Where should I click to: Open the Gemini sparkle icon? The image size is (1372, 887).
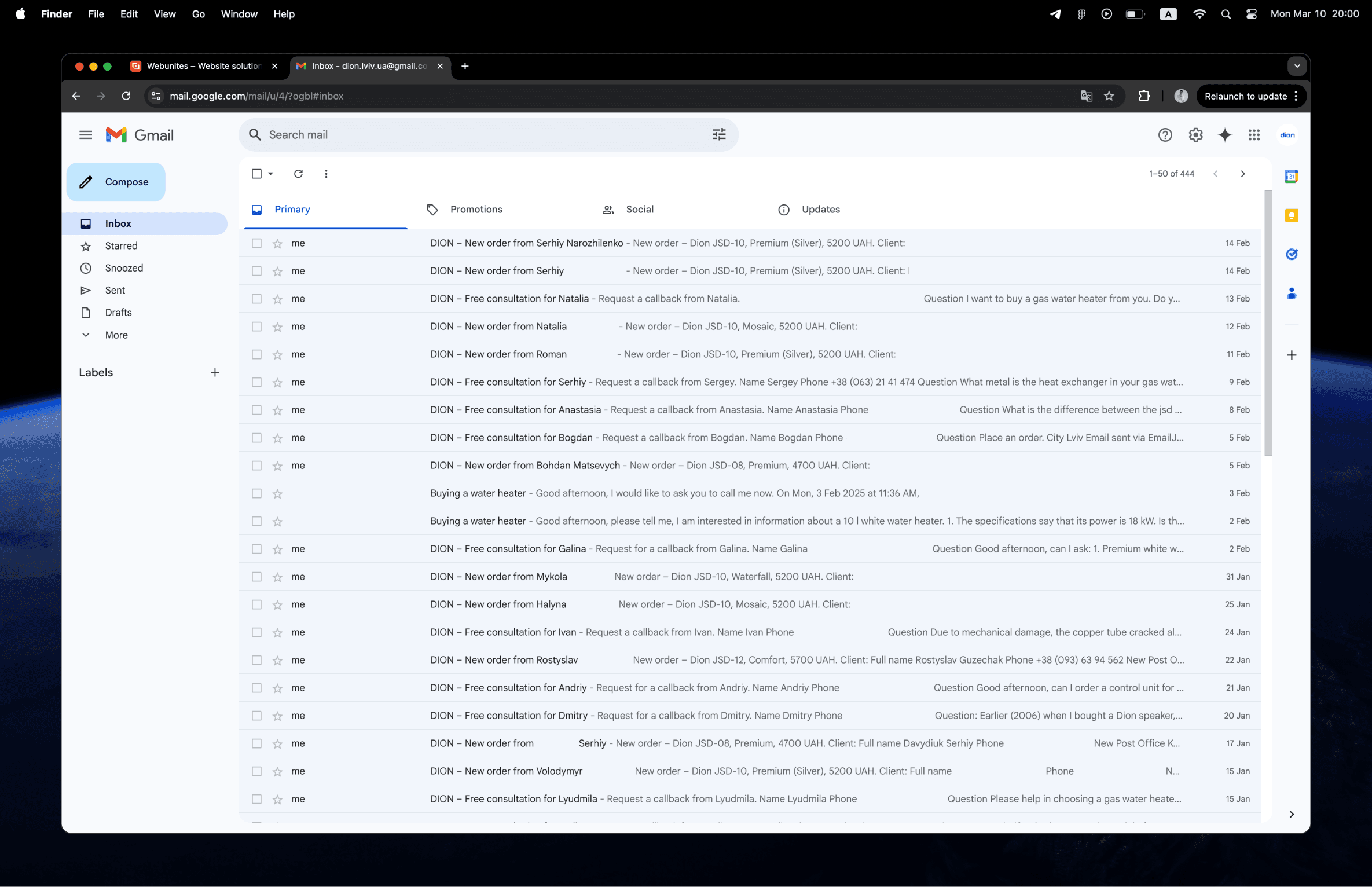[x=1225, y=135]
